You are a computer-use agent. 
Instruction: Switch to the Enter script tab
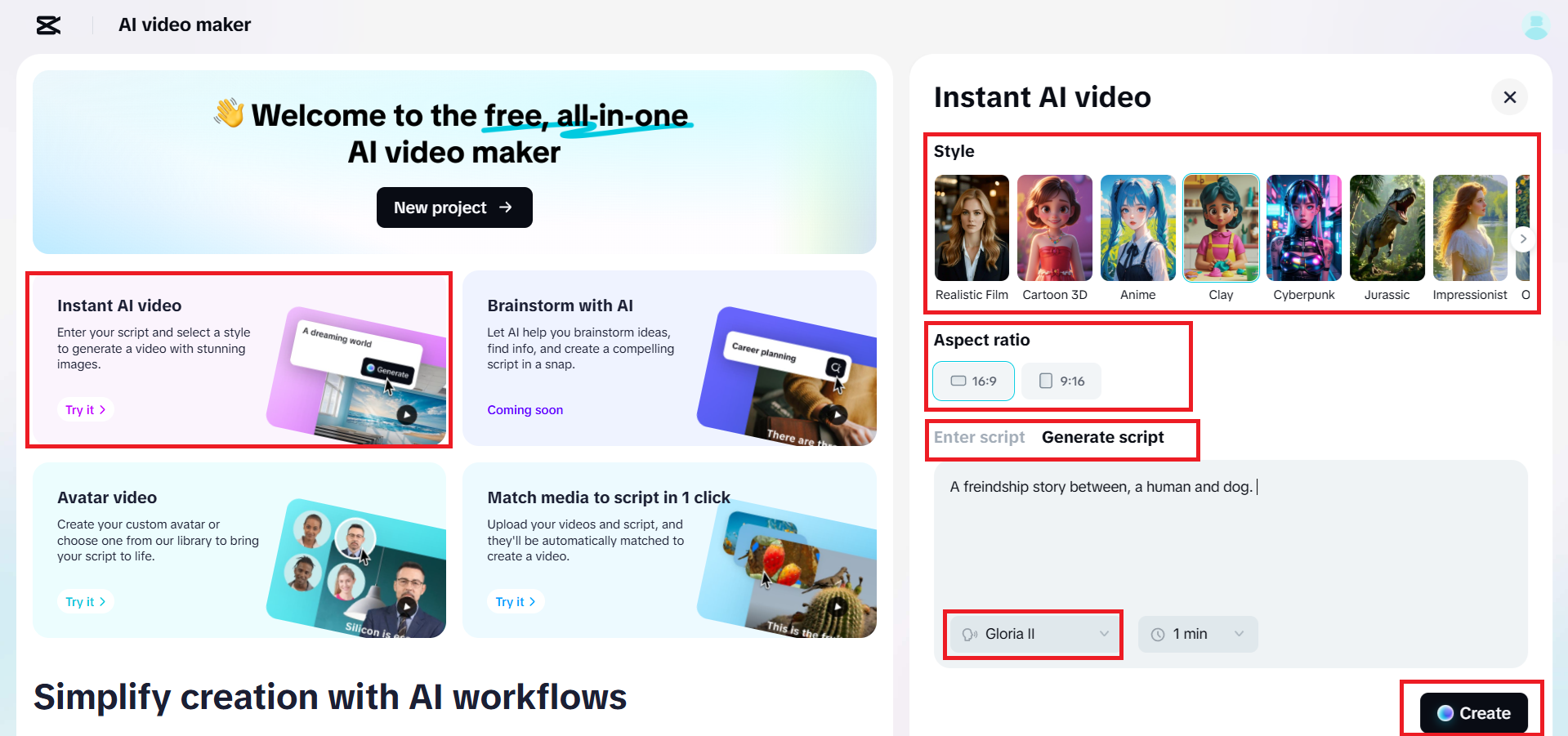pyautogui.click(x=979, y=437)
